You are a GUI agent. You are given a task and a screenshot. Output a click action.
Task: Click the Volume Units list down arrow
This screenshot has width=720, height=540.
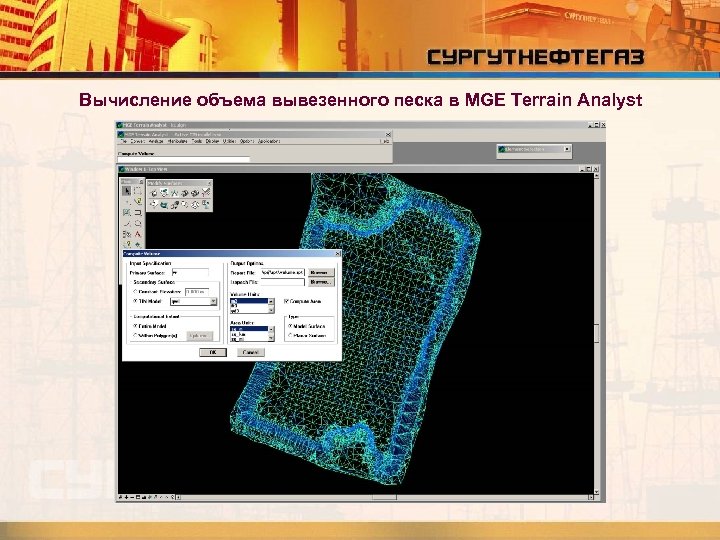point(271,310)
